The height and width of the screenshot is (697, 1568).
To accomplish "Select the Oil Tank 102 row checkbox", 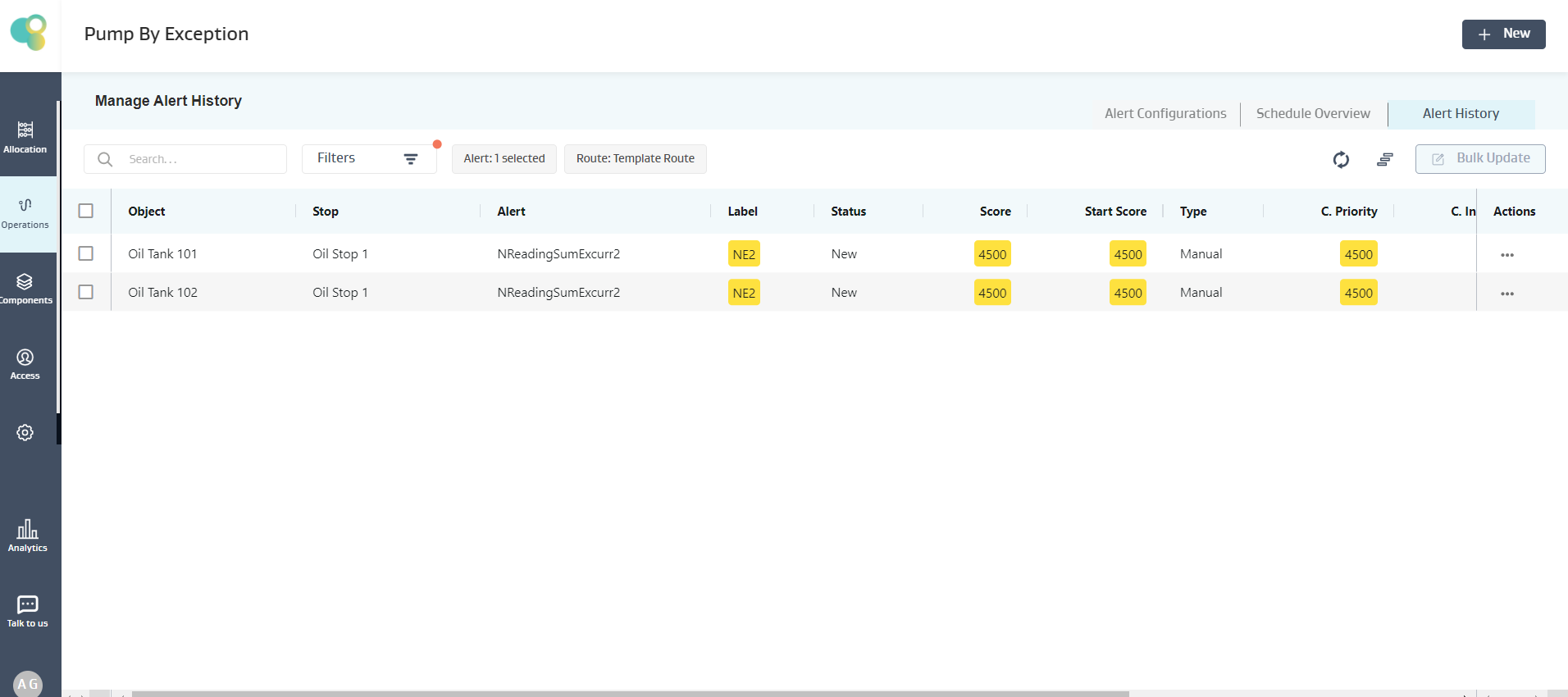I will pos(86,292).
